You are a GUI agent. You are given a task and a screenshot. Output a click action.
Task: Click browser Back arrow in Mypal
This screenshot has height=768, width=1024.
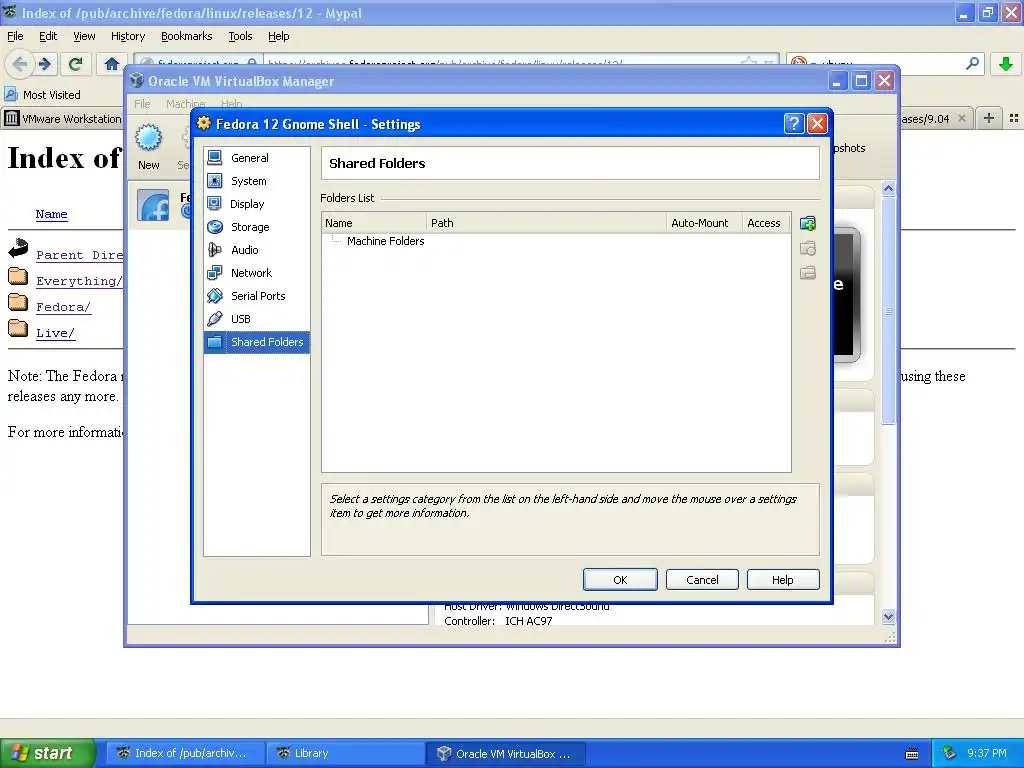[x=20, y=63]
